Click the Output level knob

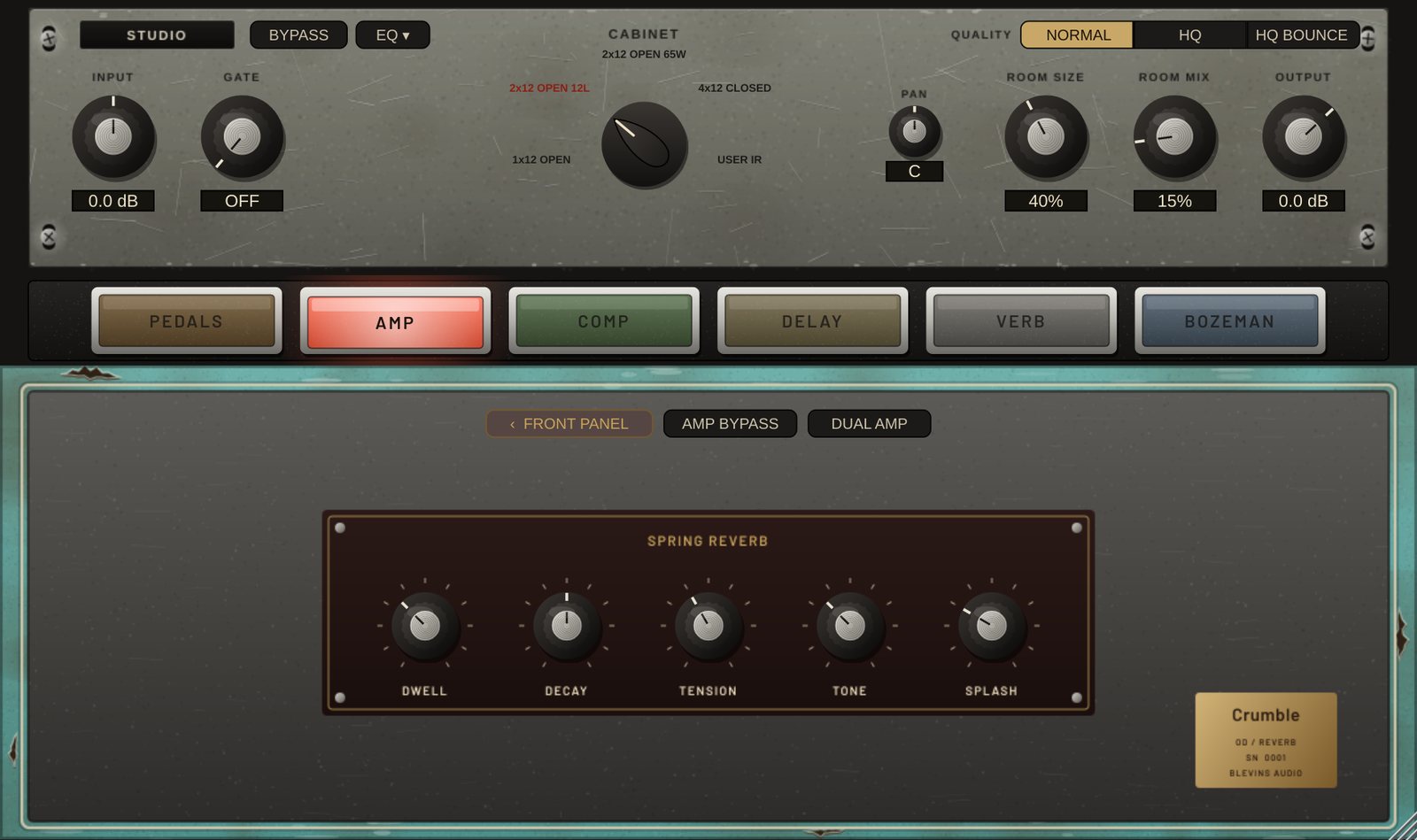pos(1304,137)
